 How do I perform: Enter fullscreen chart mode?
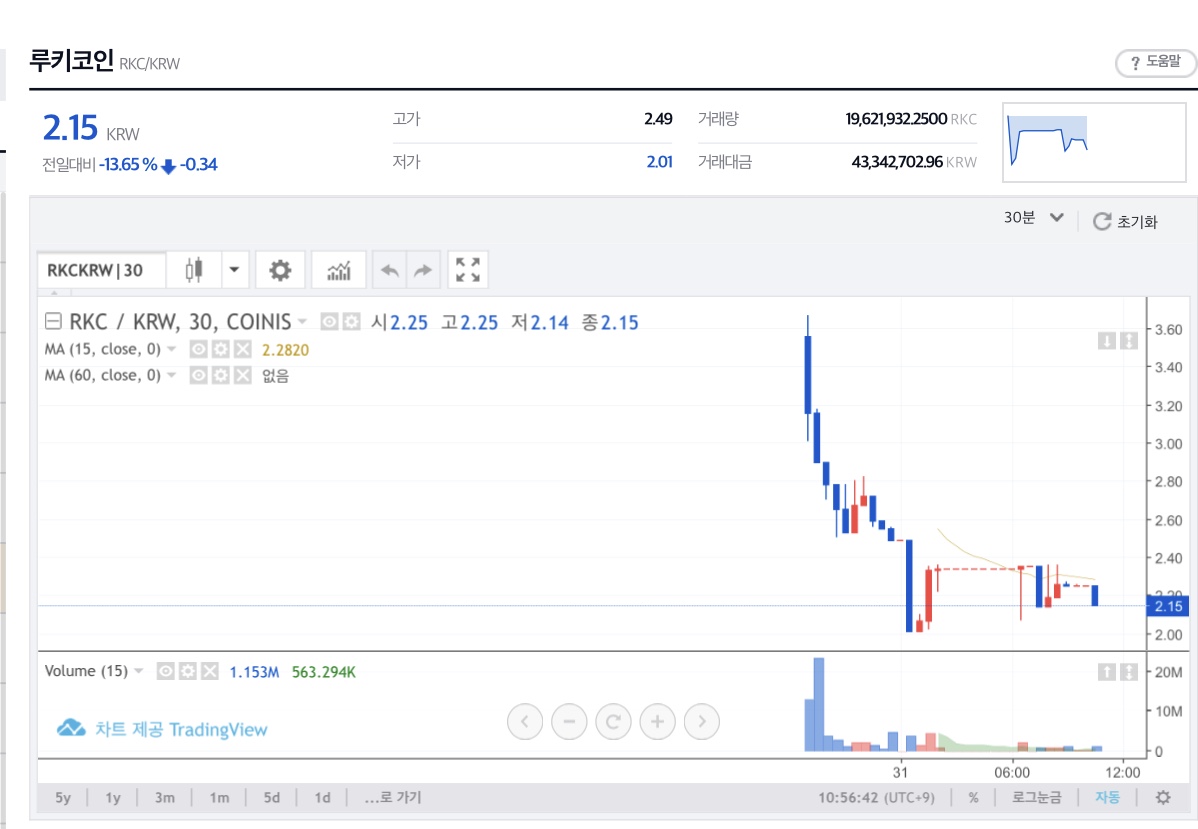point(468,270)
